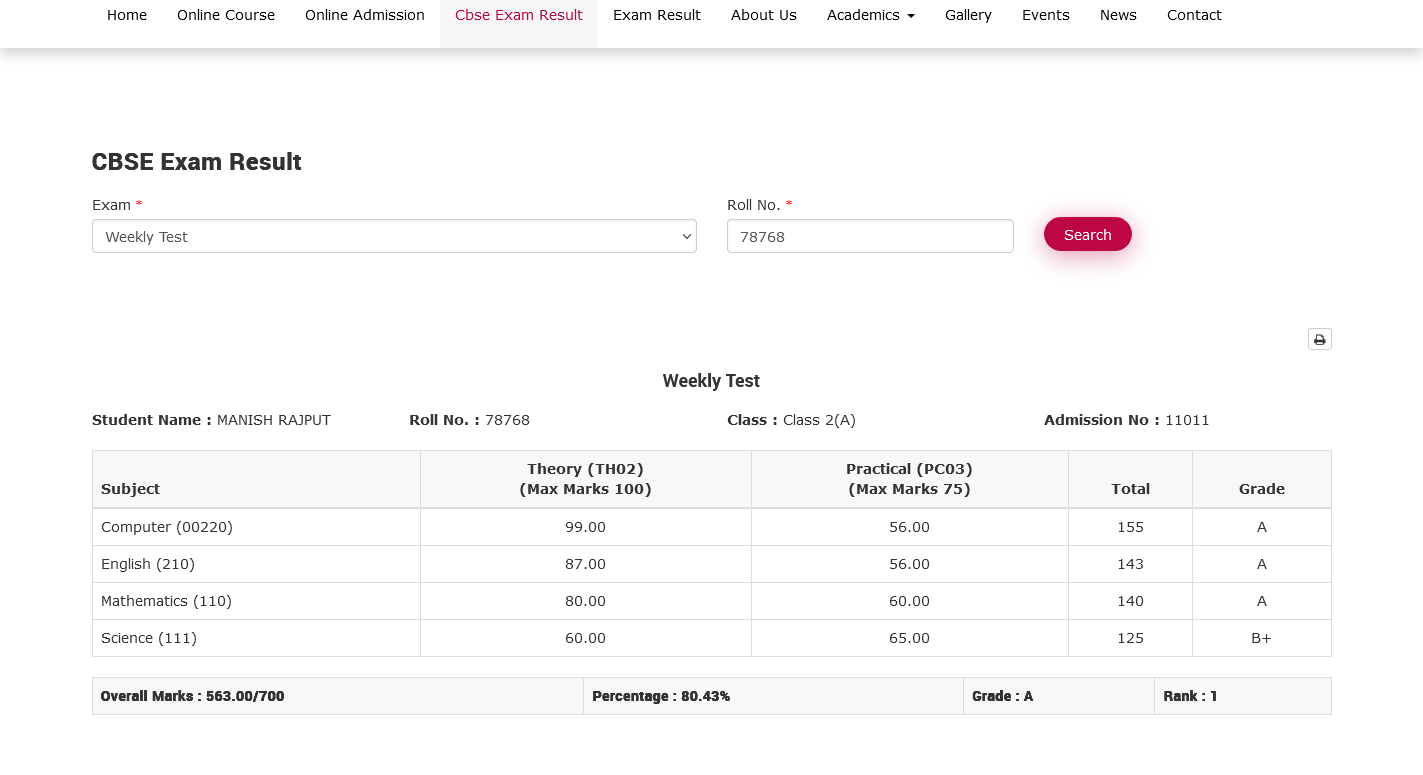Click the Theory (TH02) column header

[586, 479]
